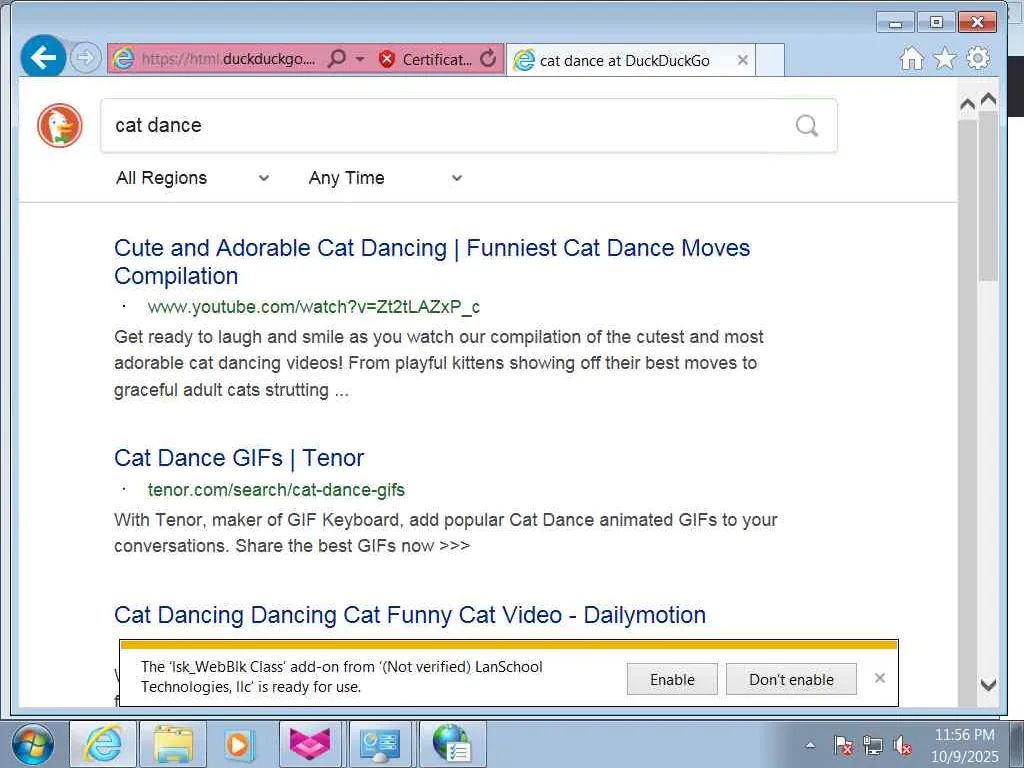
Task: Click the DuckDuckGo duck logo
Action: [x=60, y=125]
